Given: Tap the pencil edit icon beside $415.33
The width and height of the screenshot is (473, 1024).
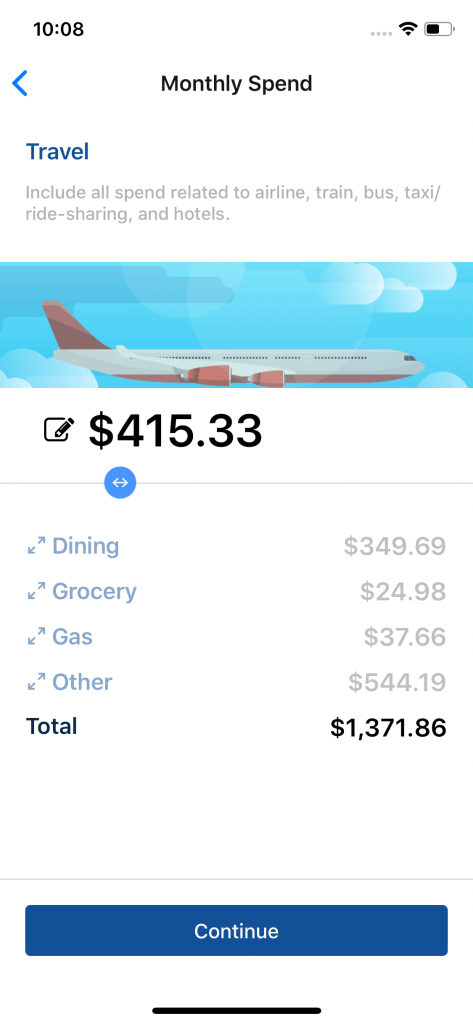Looking at the screenshot, I should coord(59,430).
